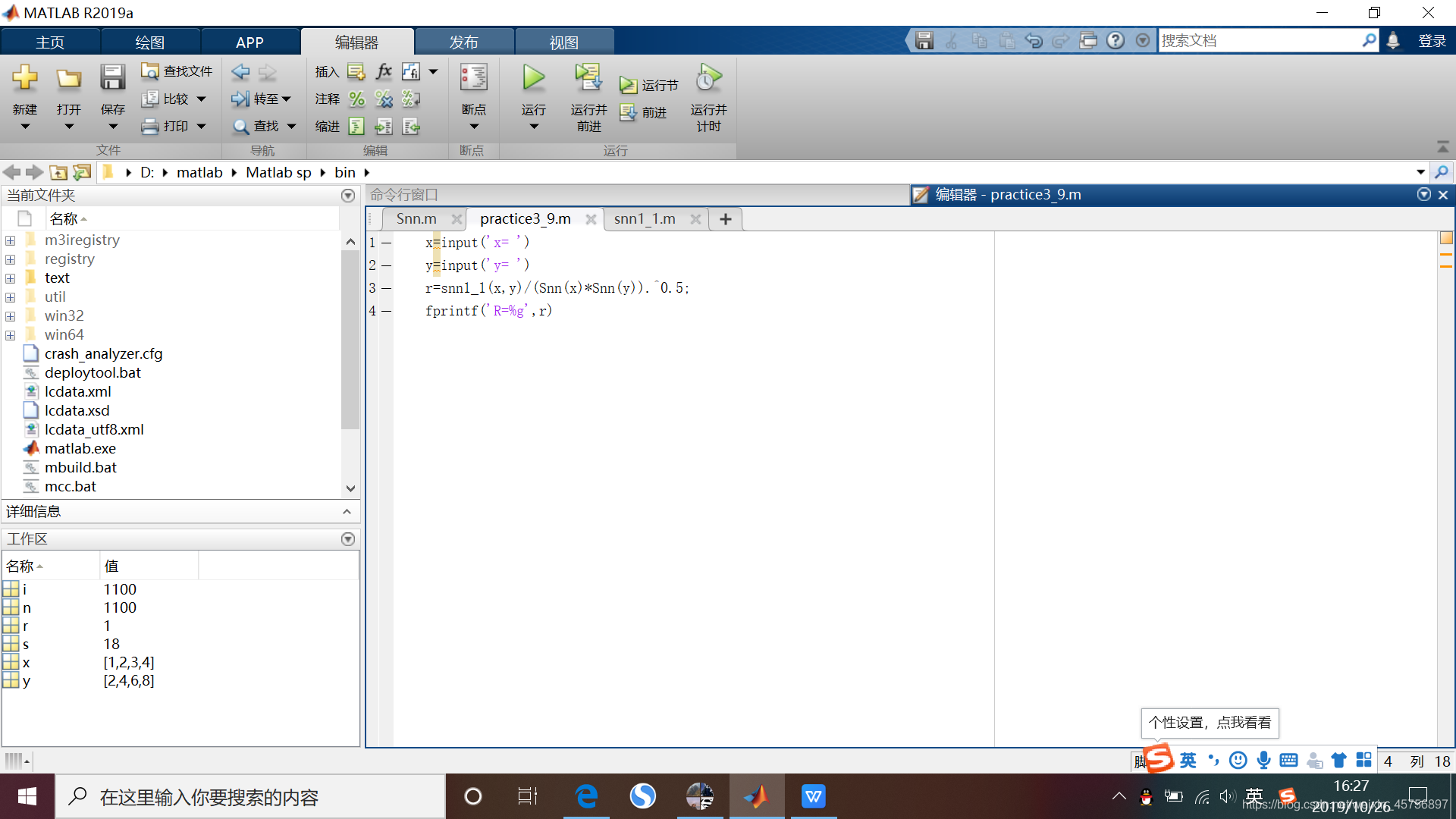Image resolution: width=1456 pixels, height=819 pixels.
Task: Click the browse for folder icon
Action: point(81,172)
